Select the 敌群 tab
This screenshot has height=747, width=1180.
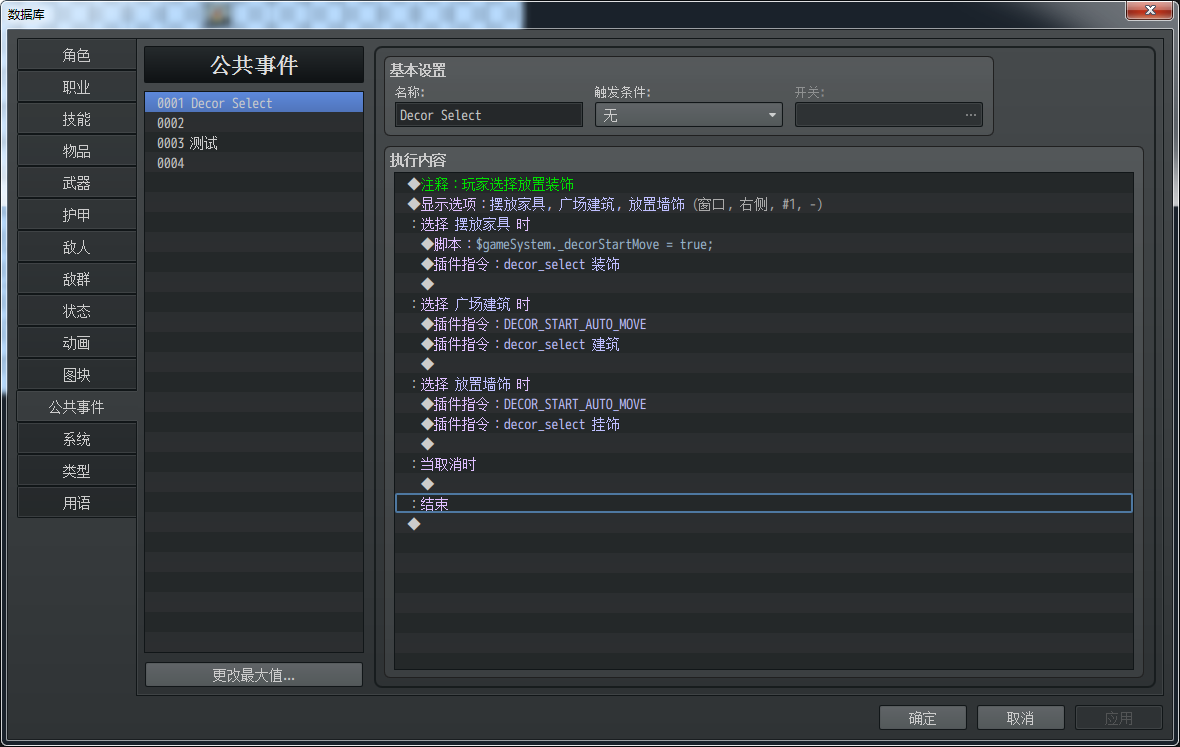pyautogui.click(x=77, y=279)
